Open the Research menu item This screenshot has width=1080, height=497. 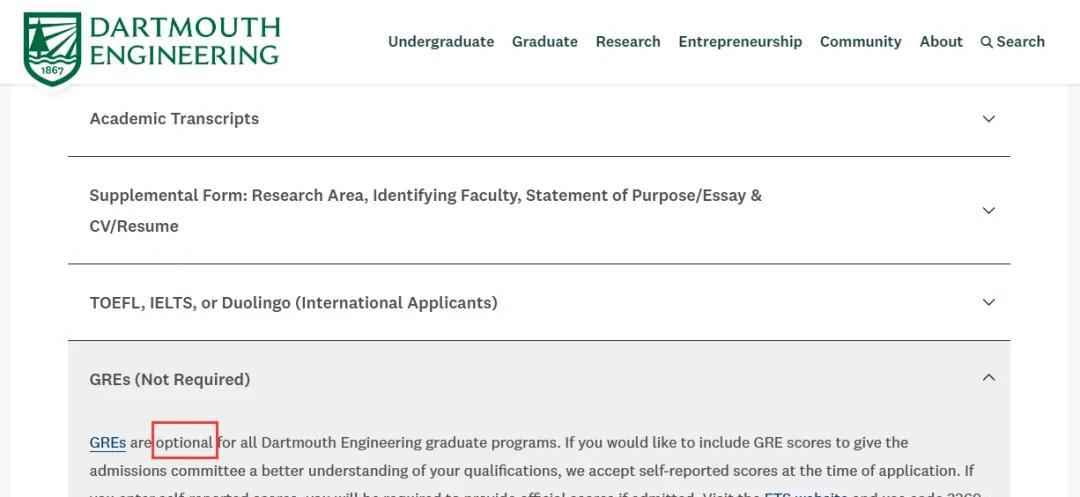tap(628, 41)
